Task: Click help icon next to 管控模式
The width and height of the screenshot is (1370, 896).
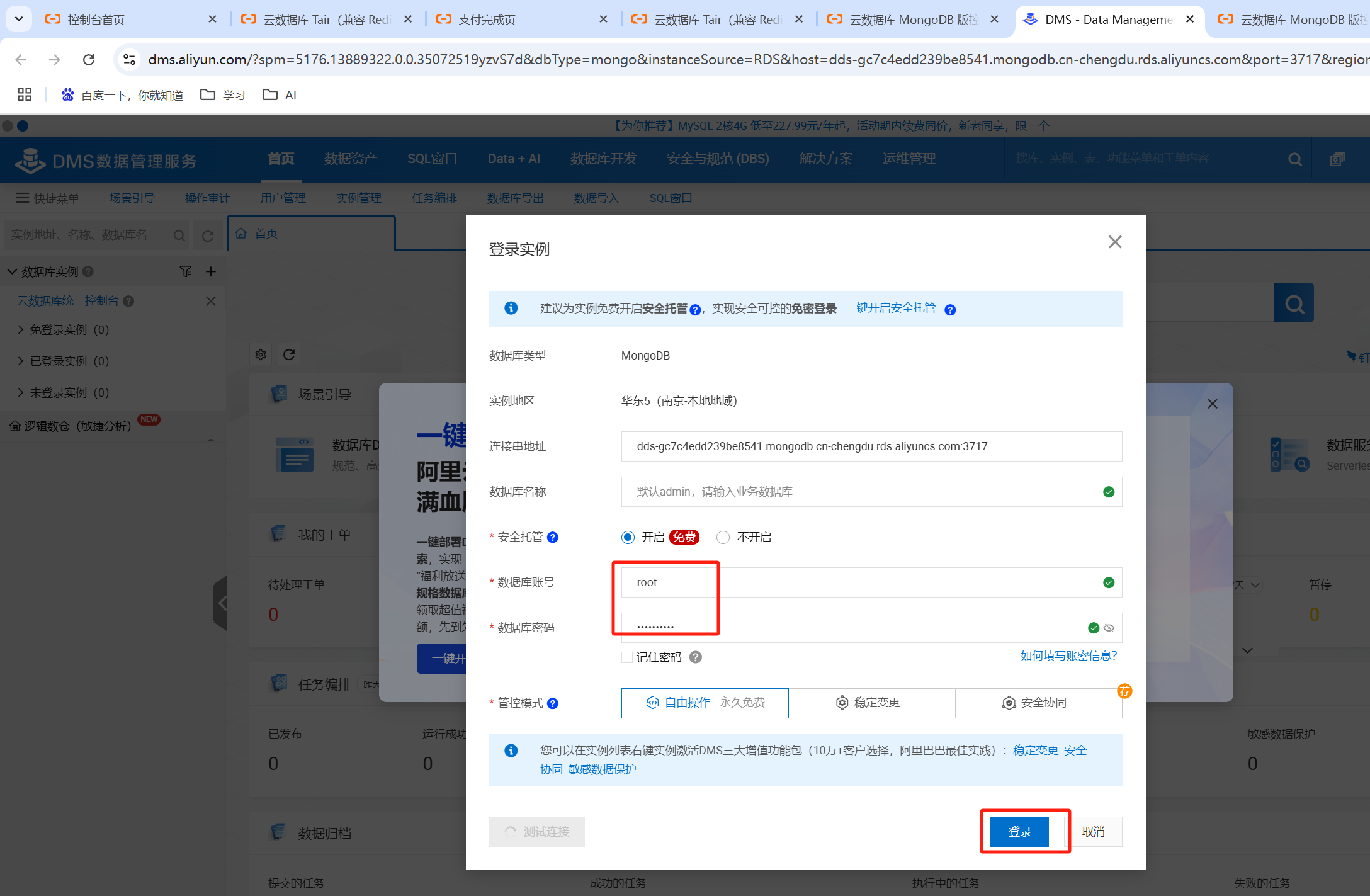Action: click(x=553, y=703)
